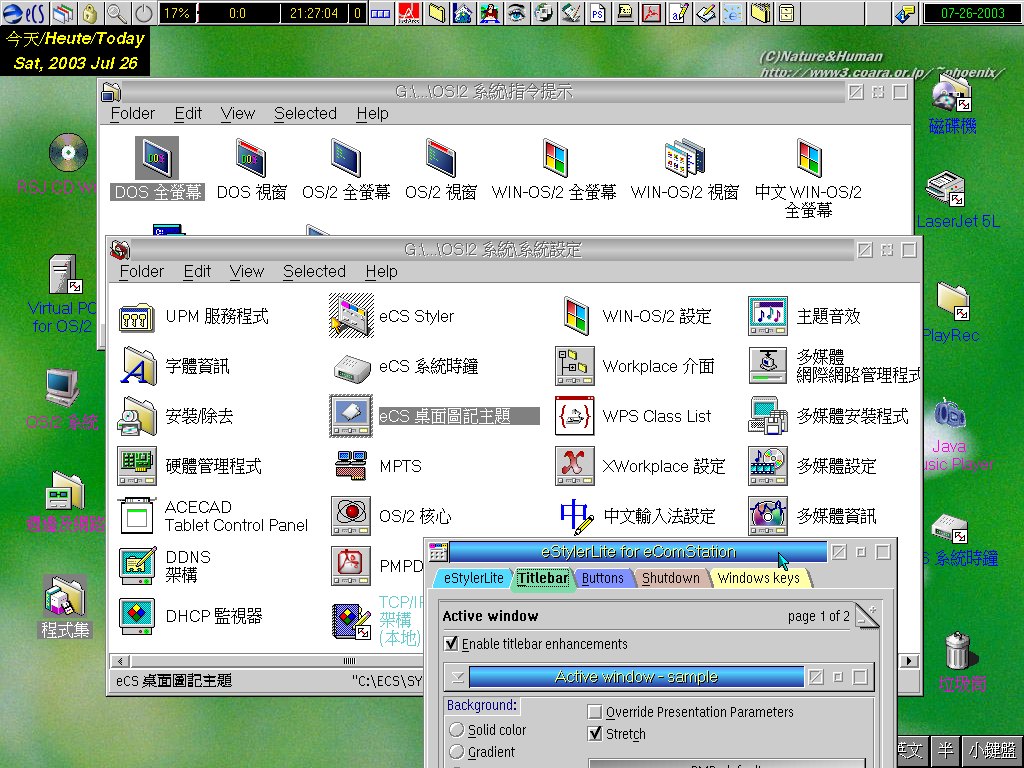Select the eCS 桌面圖記主題 icon
This screenshot has height=768, width=1024.
351,416
